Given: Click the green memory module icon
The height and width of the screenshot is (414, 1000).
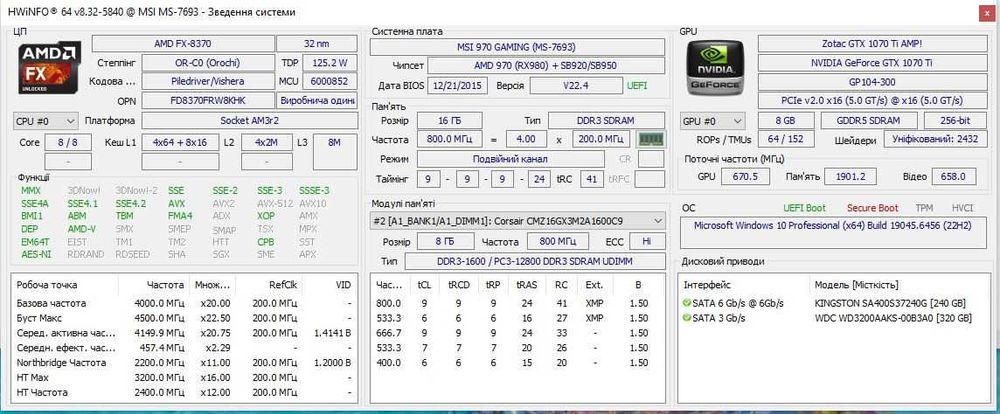Looking at the screenshot, I should point(651,139).
